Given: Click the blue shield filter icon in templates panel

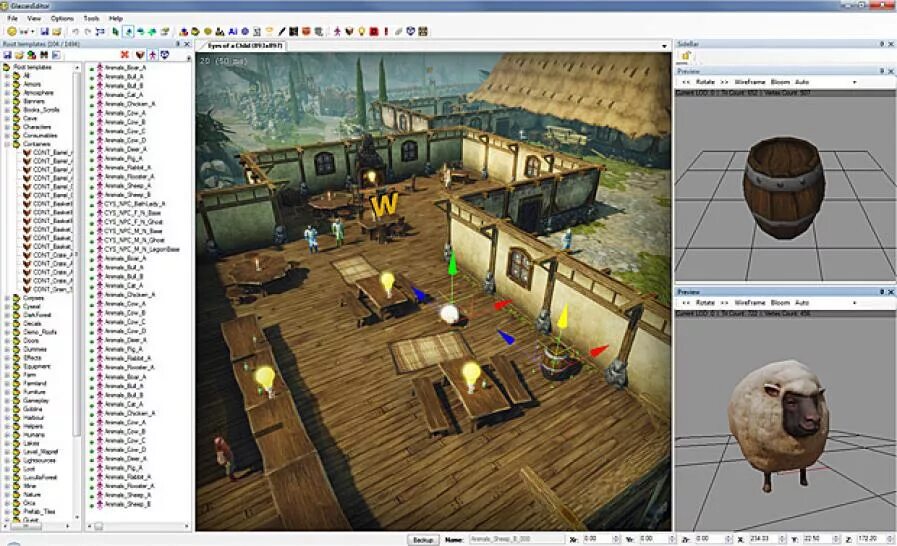Looking at the screenshot, I should [165, 54].
